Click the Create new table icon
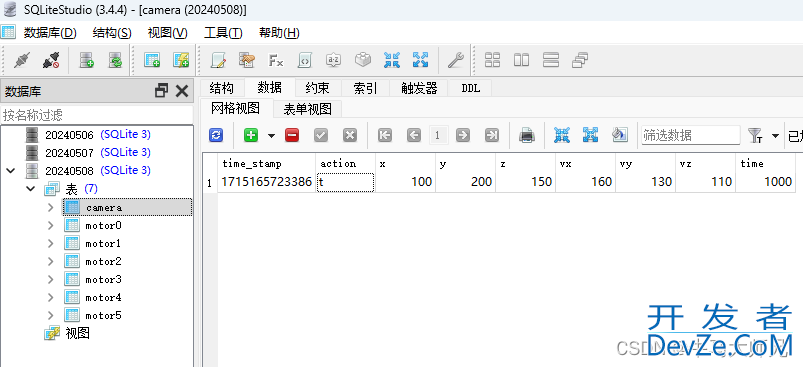 pyautogui.click(x=152, y=60)
